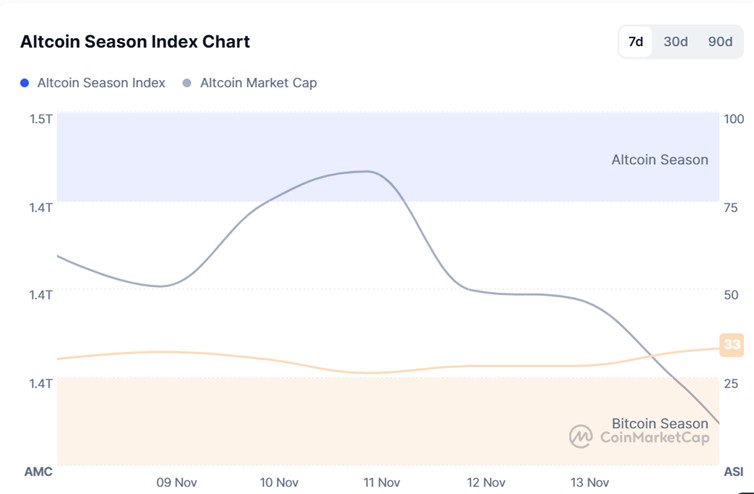Click the AMC axis label
The height and width of the screenshot is (494, 754).
(x=38, y=470)
